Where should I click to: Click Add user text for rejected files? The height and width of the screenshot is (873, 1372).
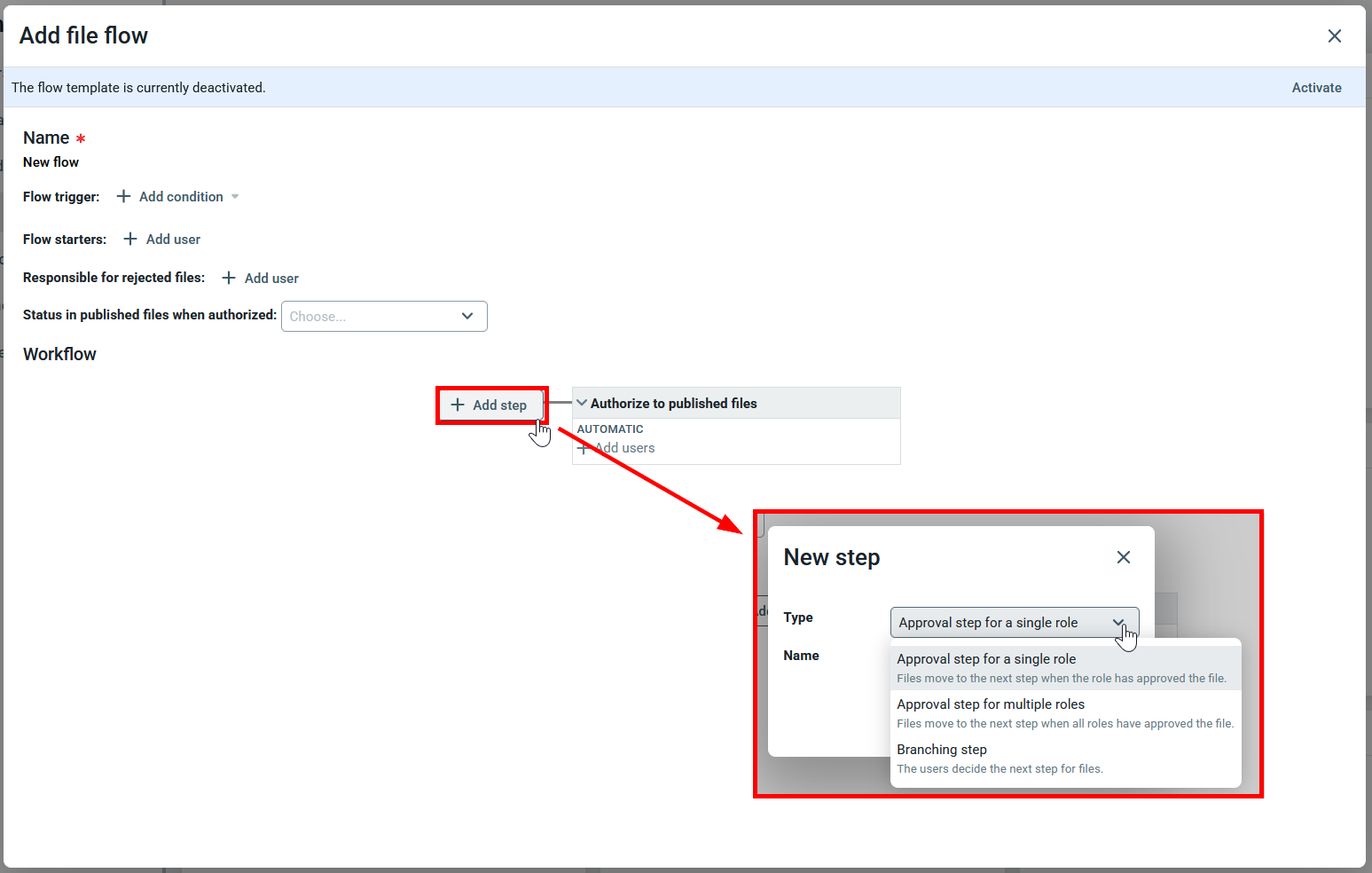pyautogui.click(x=271, y=279)
